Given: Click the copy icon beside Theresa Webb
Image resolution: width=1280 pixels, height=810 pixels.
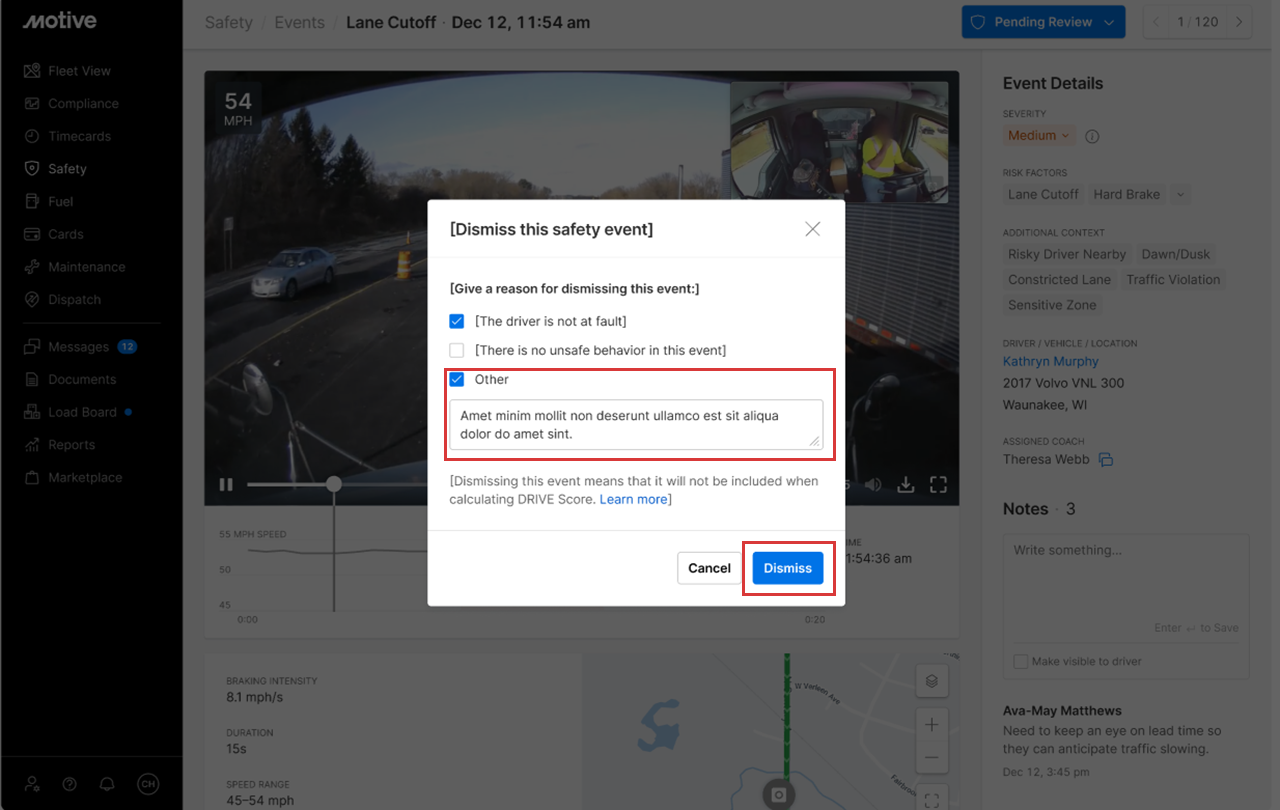Looking at the screenshot, I should point(1106,460).
